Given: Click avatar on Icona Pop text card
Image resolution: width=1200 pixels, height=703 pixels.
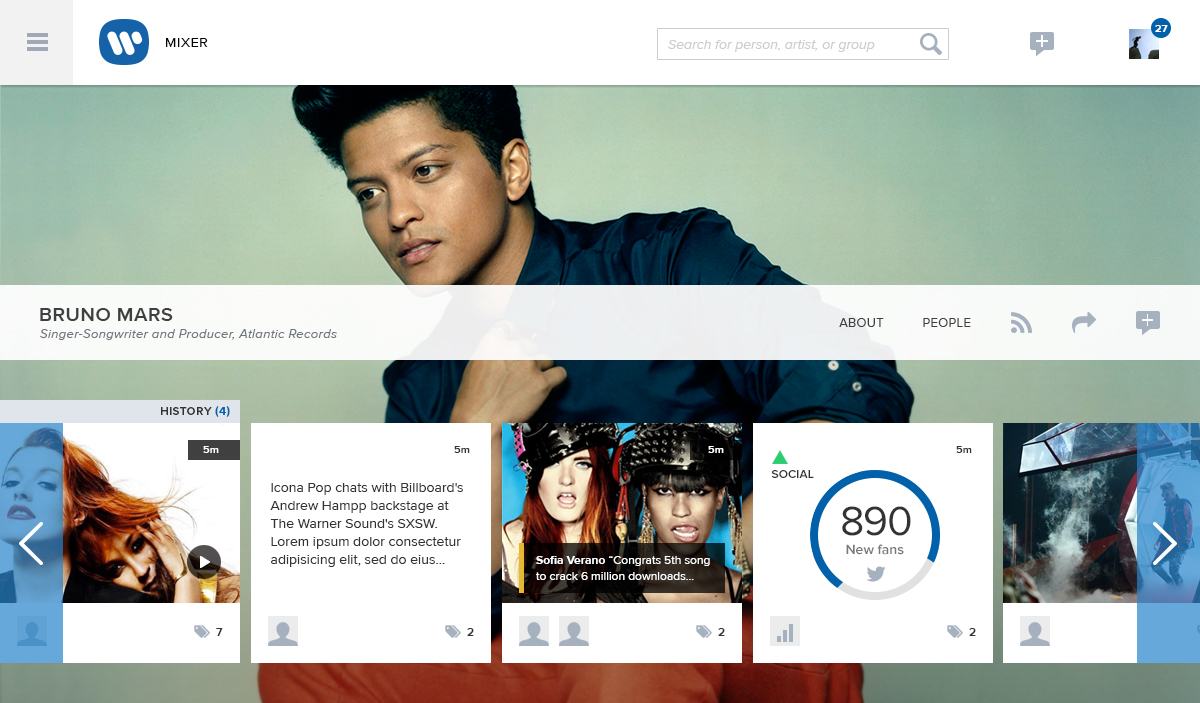Looking at the screenshot, I should coord(283,631).
